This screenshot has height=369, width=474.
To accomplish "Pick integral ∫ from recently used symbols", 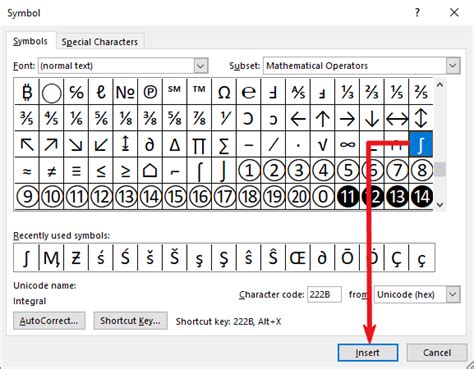I will click(26, 257).
